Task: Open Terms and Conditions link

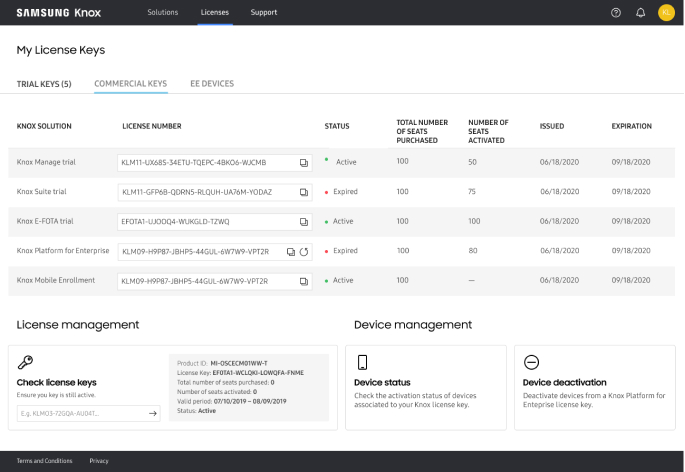Action: [45, 461]
